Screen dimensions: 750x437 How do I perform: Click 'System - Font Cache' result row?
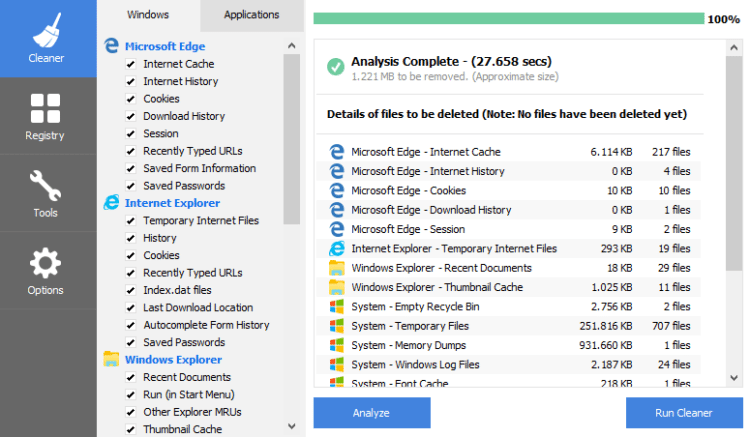click(508, 382)
